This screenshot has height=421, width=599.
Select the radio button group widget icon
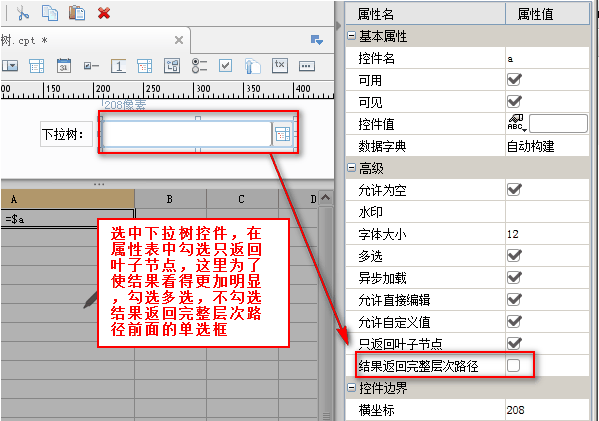[x=199, y=66]
